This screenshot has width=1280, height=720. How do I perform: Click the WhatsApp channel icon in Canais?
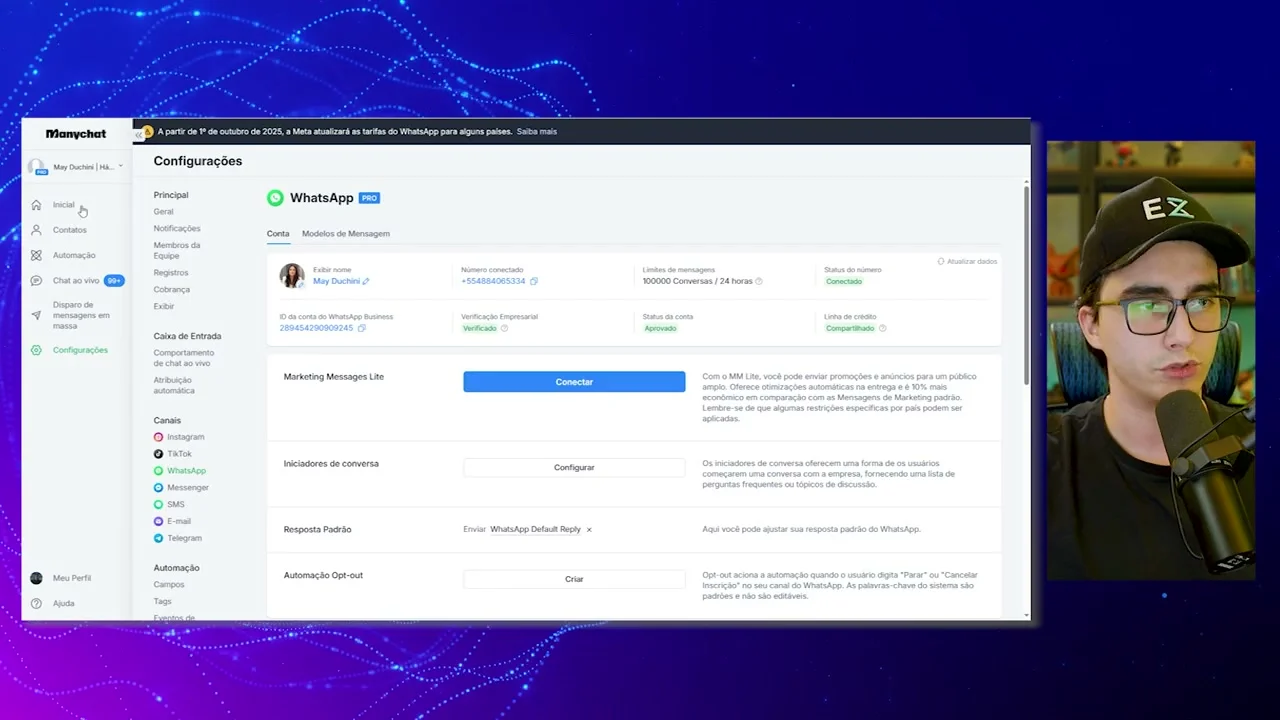coord(158,471)
